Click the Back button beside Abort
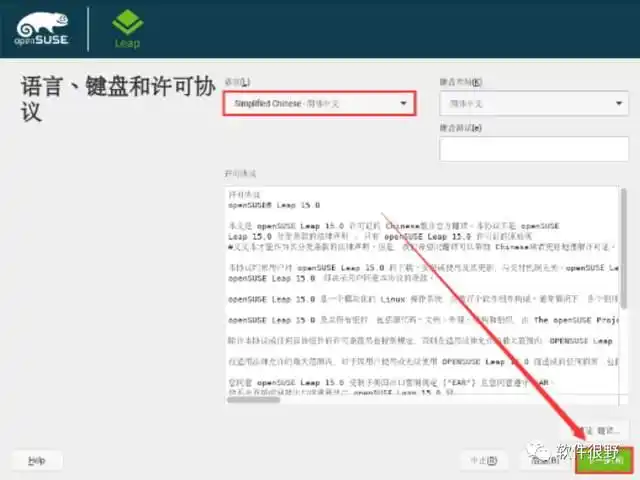Screen dimensions: 640x480 (x=544, y=460)
